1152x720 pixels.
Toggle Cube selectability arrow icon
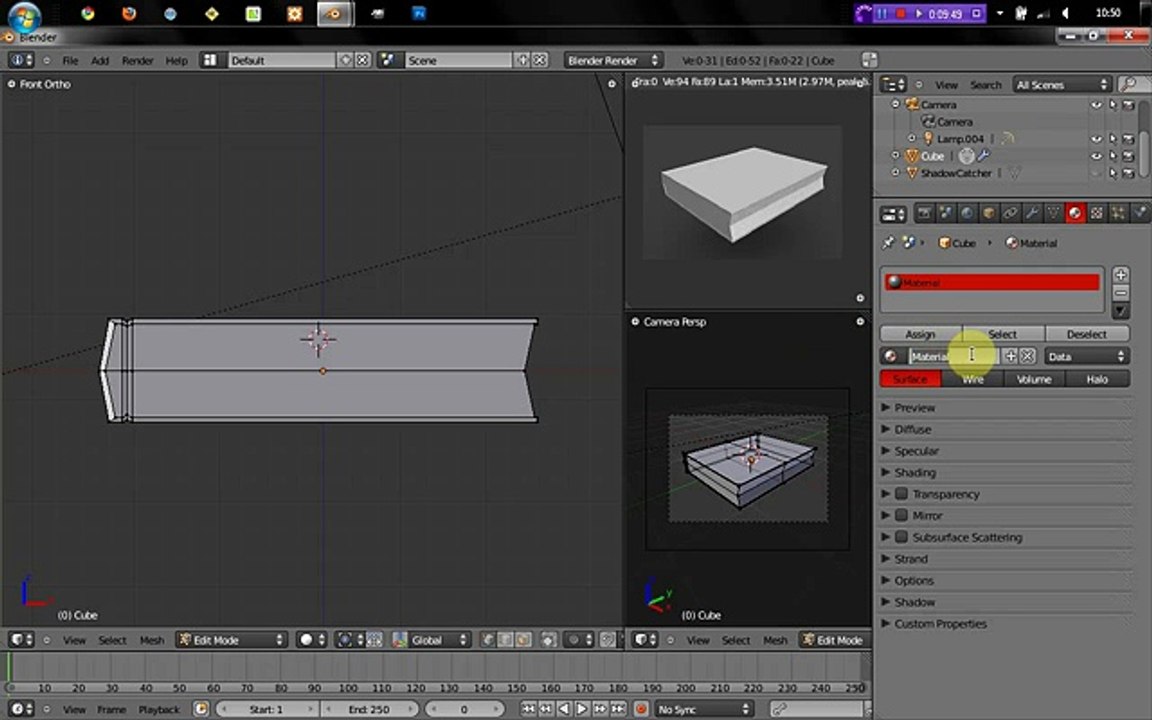pyautogui.click(x=1113, y=156)
